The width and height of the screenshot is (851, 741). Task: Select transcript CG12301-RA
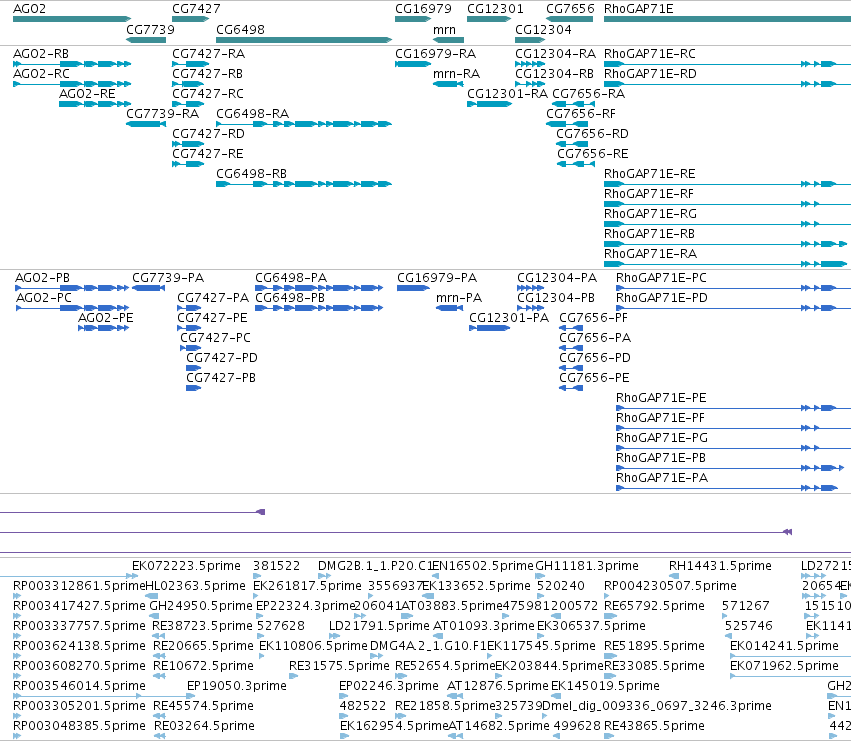click(x=507, y=94)
